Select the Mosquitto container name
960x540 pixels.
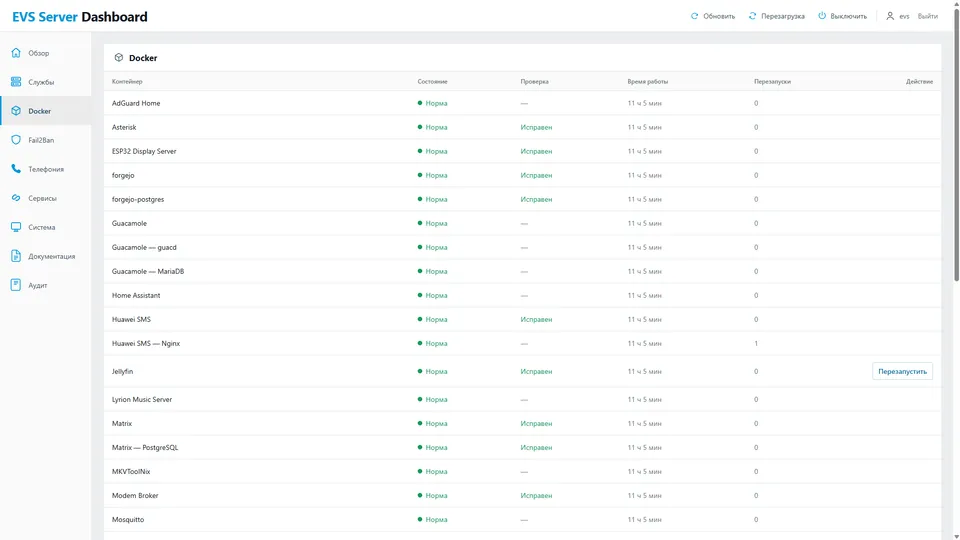[x=128, y=519]
